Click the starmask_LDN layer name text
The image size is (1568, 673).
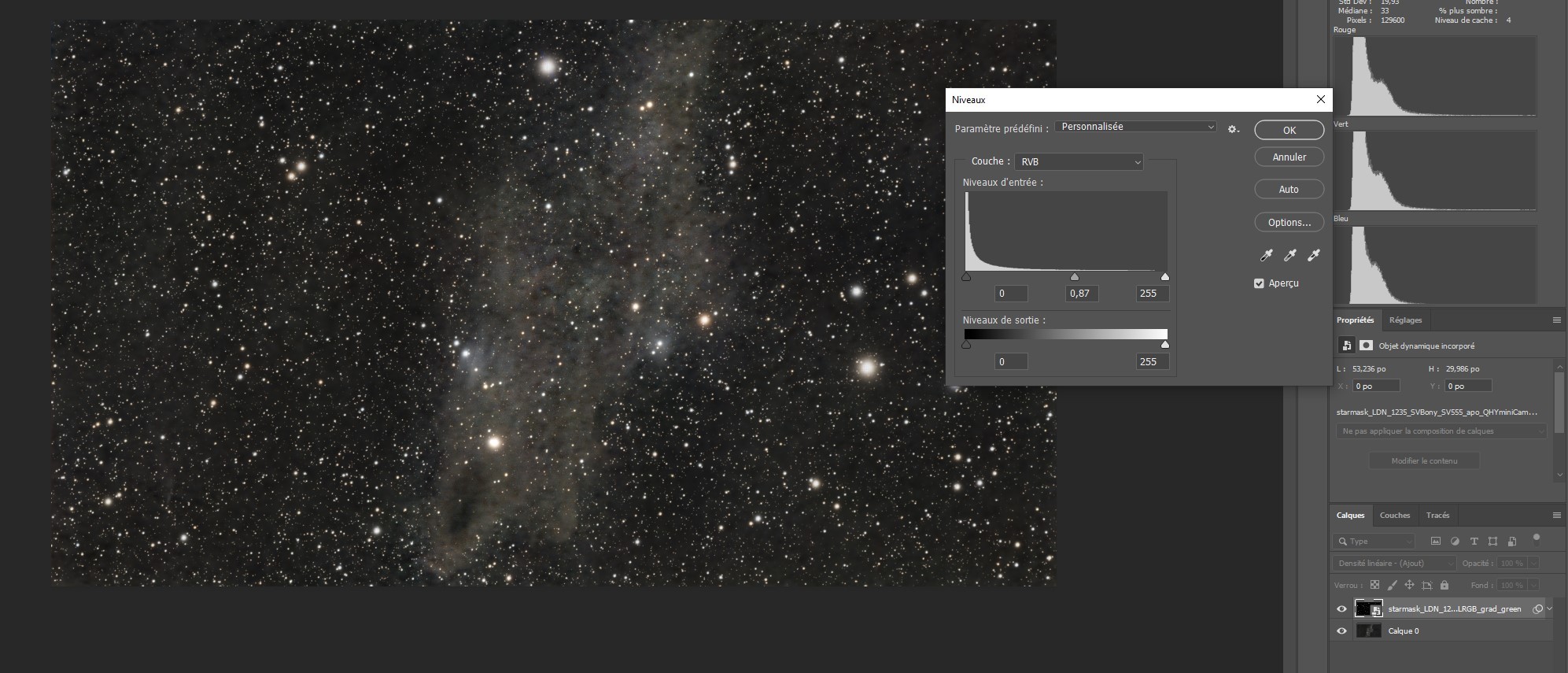[1455, 609]
